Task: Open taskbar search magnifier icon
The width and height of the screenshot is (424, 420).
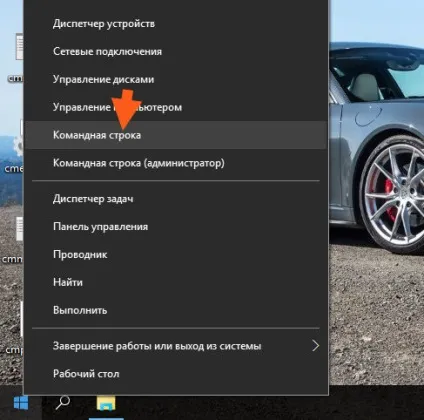Action: pos(63,402)
